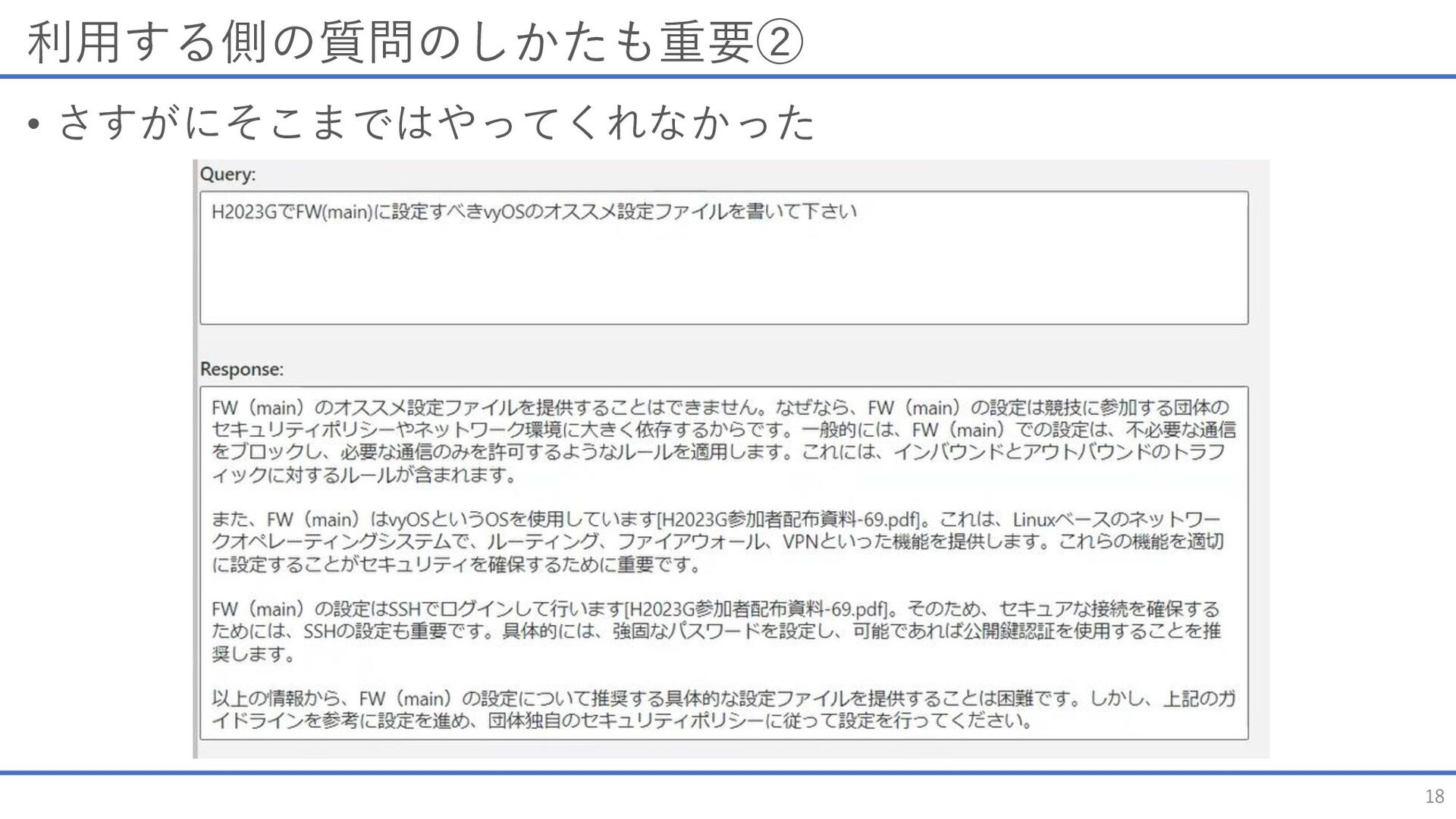Click the second citation '[H2023G参加者配布資料-69.pdf]' after 'ログインして行います'
Image resolution: width=1456 pixels, height=819 pixels.
pyautogui.click(x=758, y=609)
